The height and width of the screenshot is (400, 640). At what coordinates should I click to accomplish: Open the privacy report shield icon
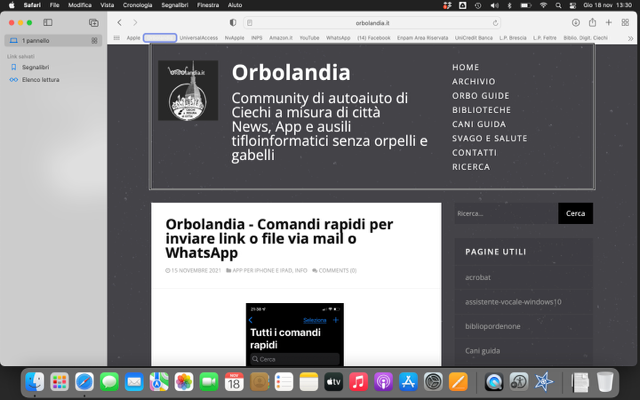click(233, 22)
